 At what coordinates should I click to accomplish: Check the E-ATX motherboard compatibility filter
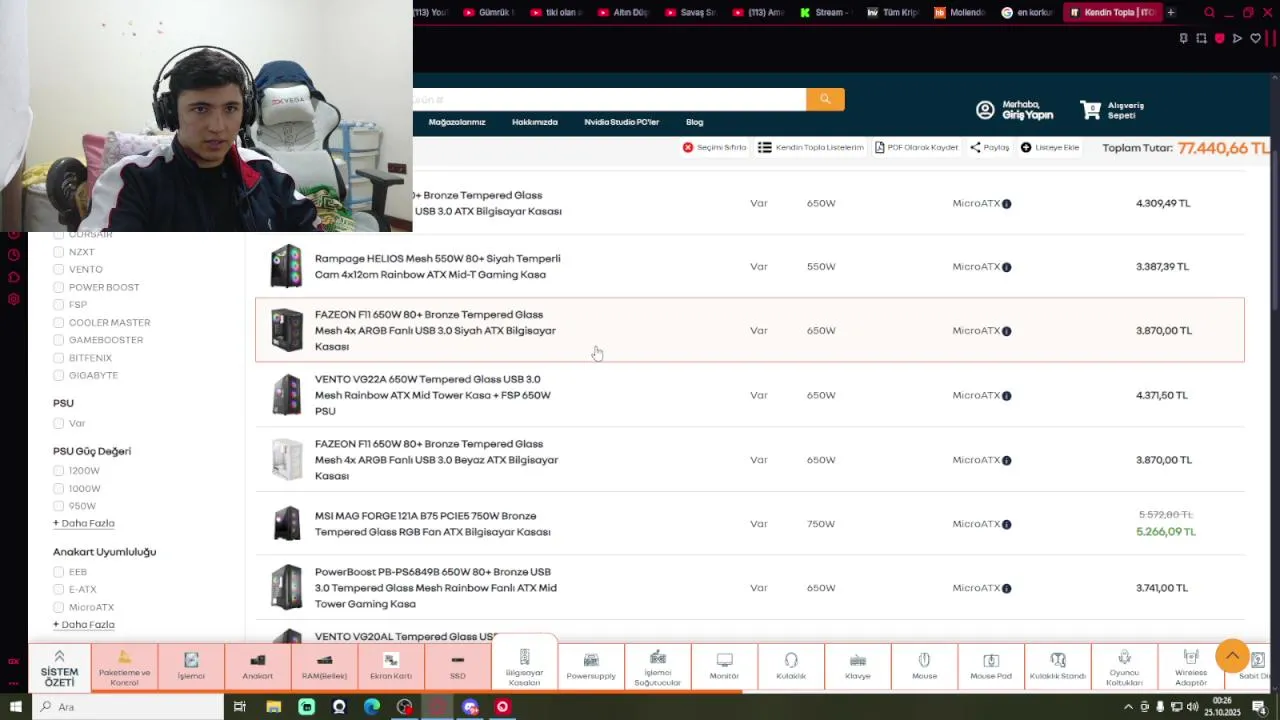58,590
